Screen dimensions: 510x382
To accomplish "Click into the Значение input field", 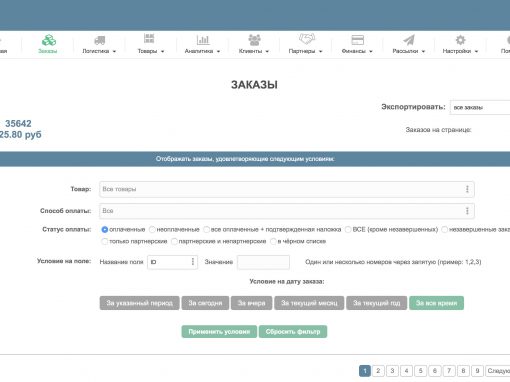I will click(x=263, y=262).
